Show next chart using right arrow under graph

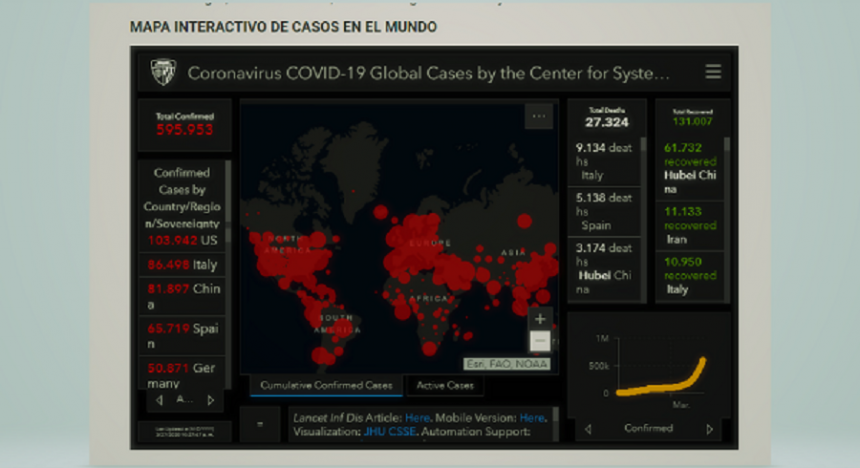[x=710, y=429]
